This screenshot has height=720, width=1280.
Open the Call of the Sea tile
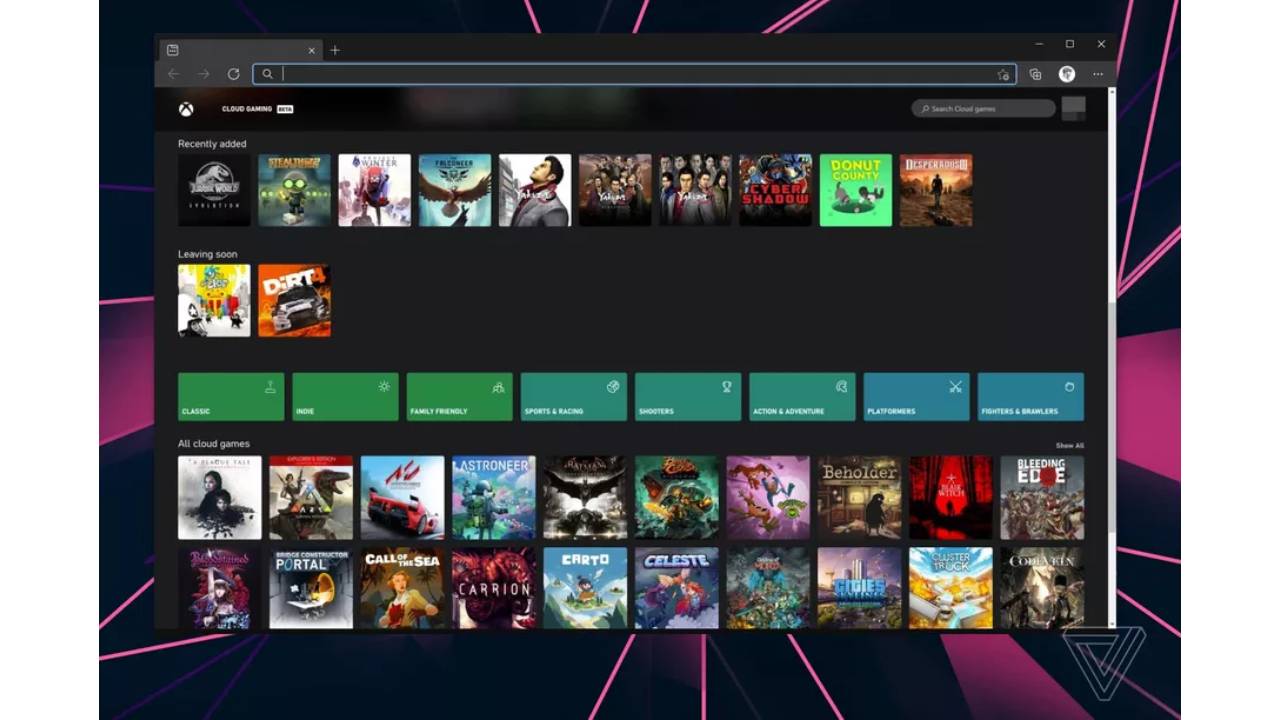(x=402, y=588)
